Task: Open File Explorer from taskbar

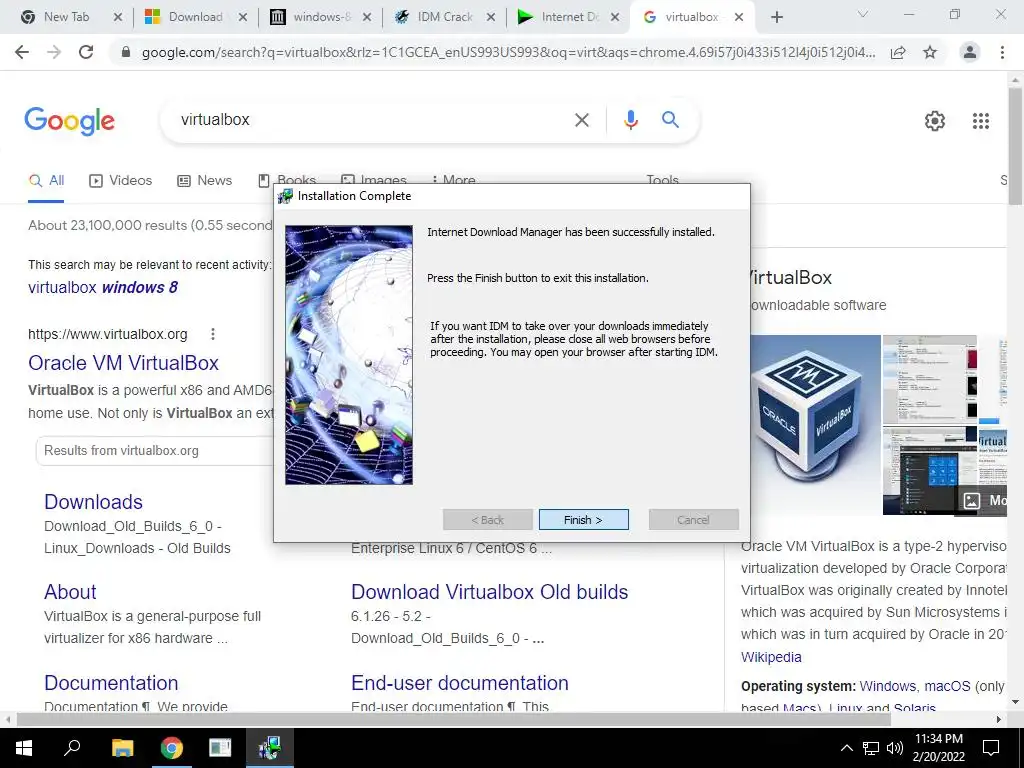Action: coord(122,748)
